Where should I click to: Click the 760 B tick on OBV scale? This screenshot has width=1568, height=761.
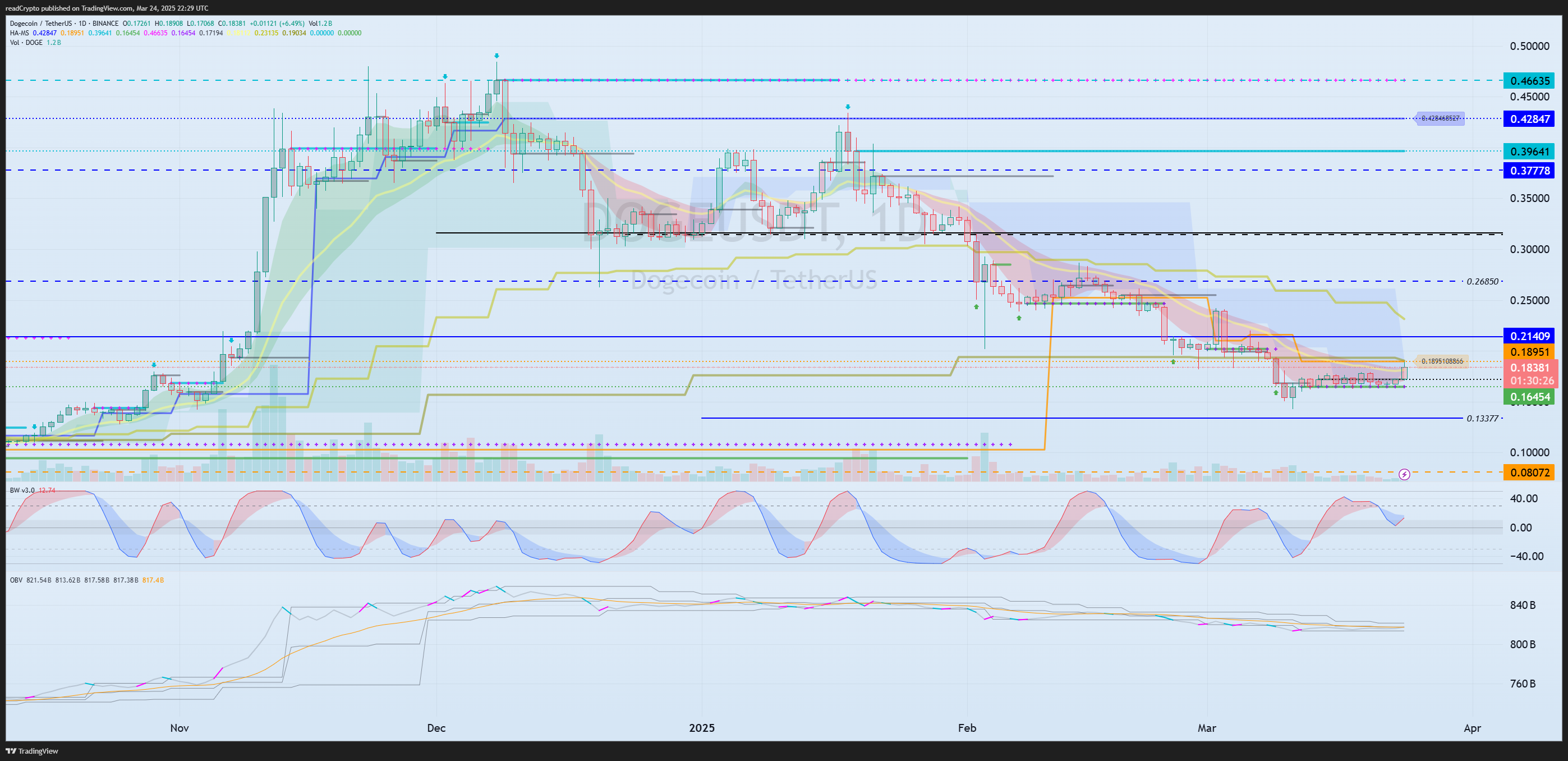[1523, 684]
